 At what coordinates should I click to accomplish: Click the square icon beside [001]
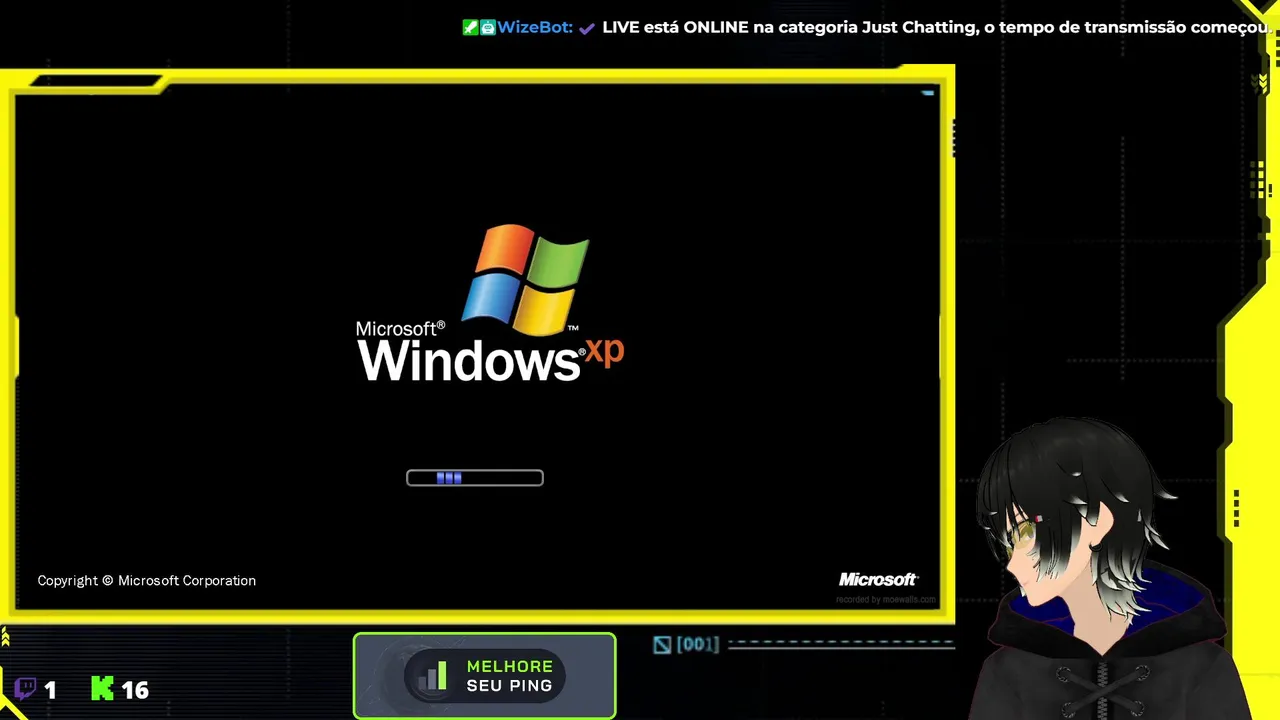[662, 645]
